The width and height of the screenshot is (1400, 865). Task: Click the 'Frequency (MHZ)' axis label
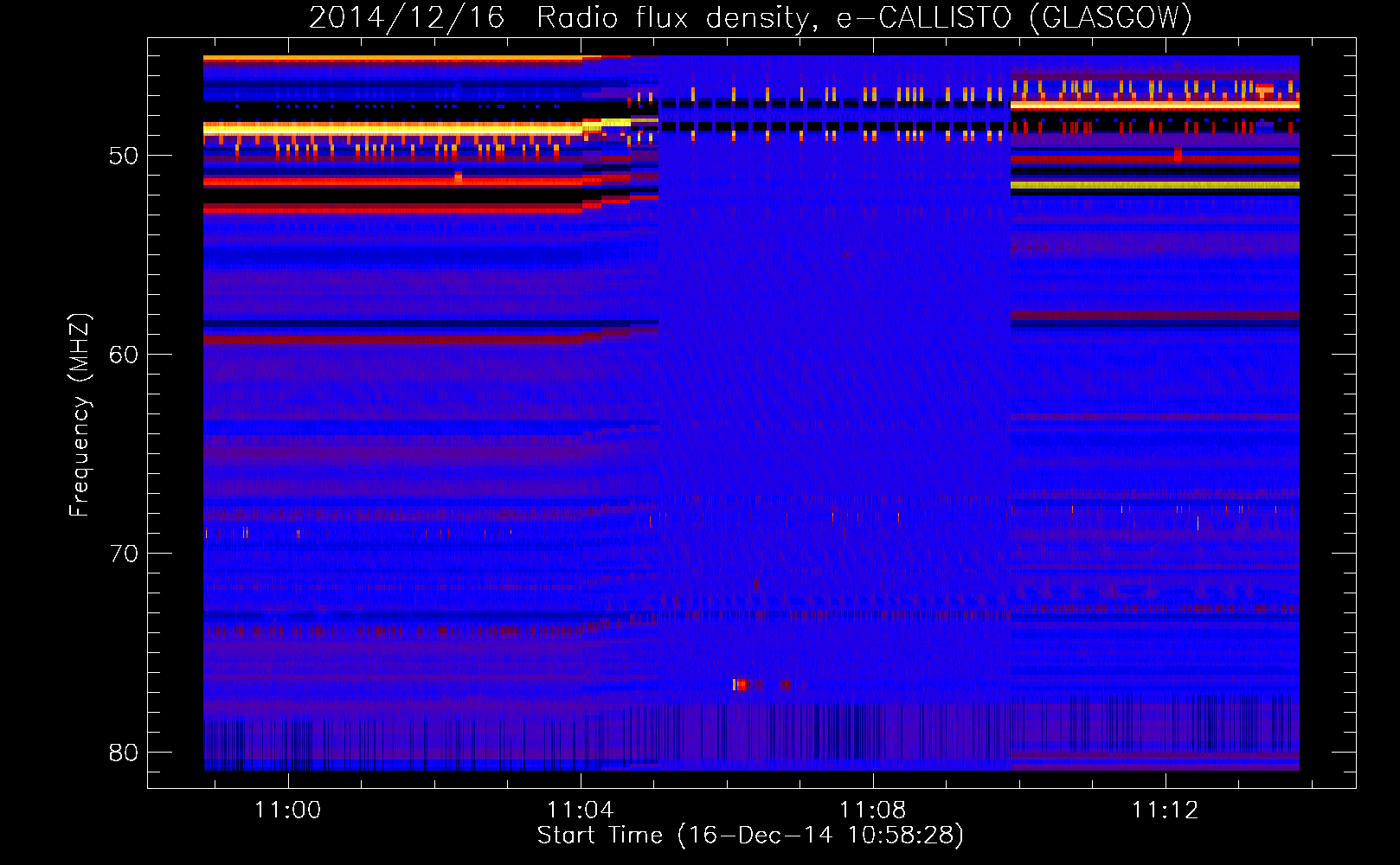click(80, 414)
